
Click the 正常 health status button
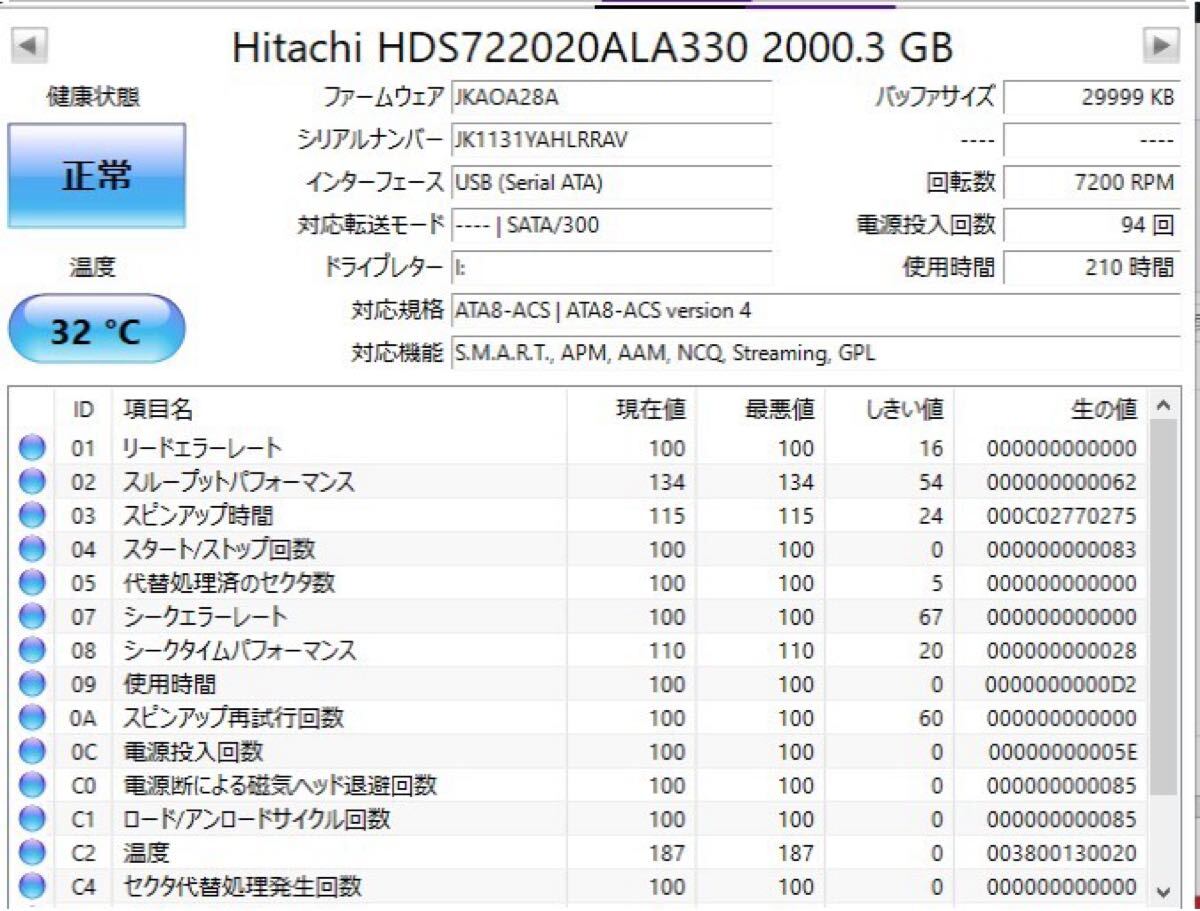click(x=97, y=177)
